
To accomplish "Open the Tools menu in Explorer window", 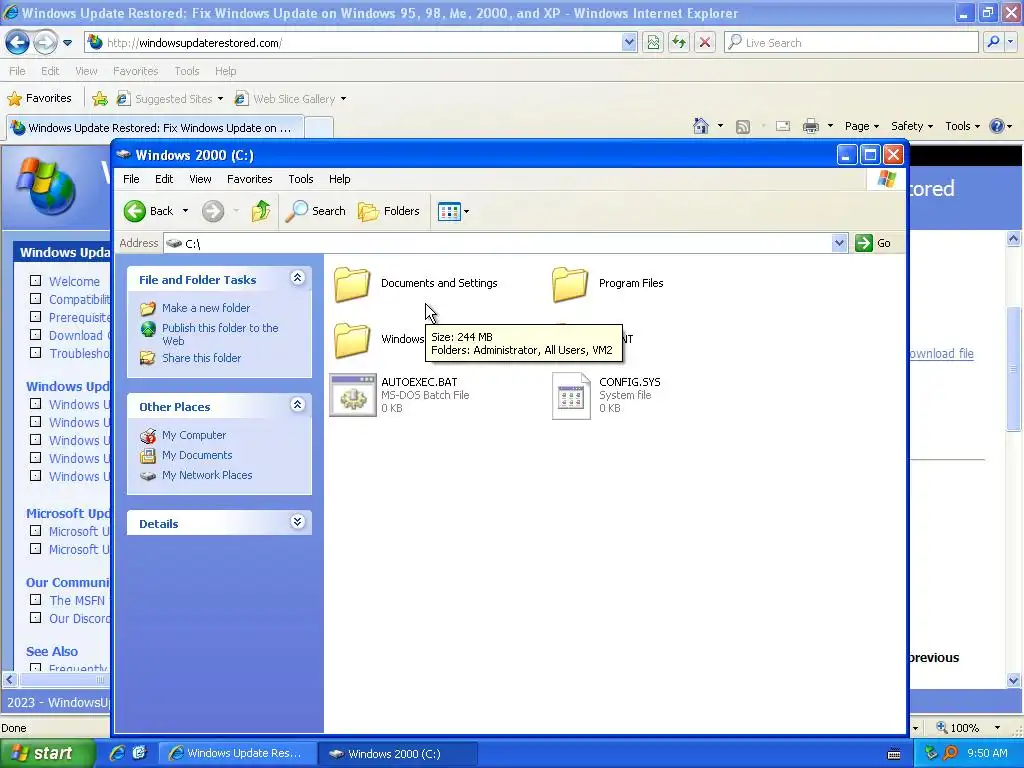I will pos(301,179).
